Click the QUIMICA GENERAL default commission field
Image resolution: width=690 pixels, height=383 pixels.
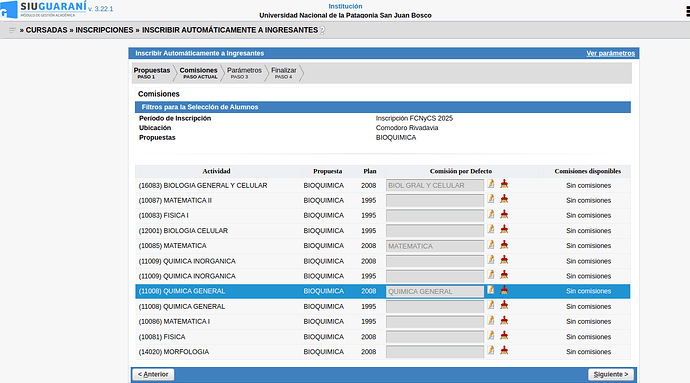click(435, 291)
